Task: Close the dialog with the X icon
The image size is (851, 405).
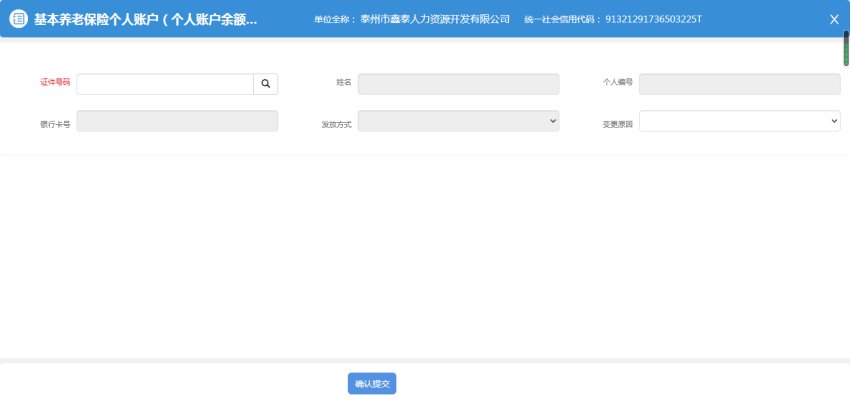Action: [834, 19]
